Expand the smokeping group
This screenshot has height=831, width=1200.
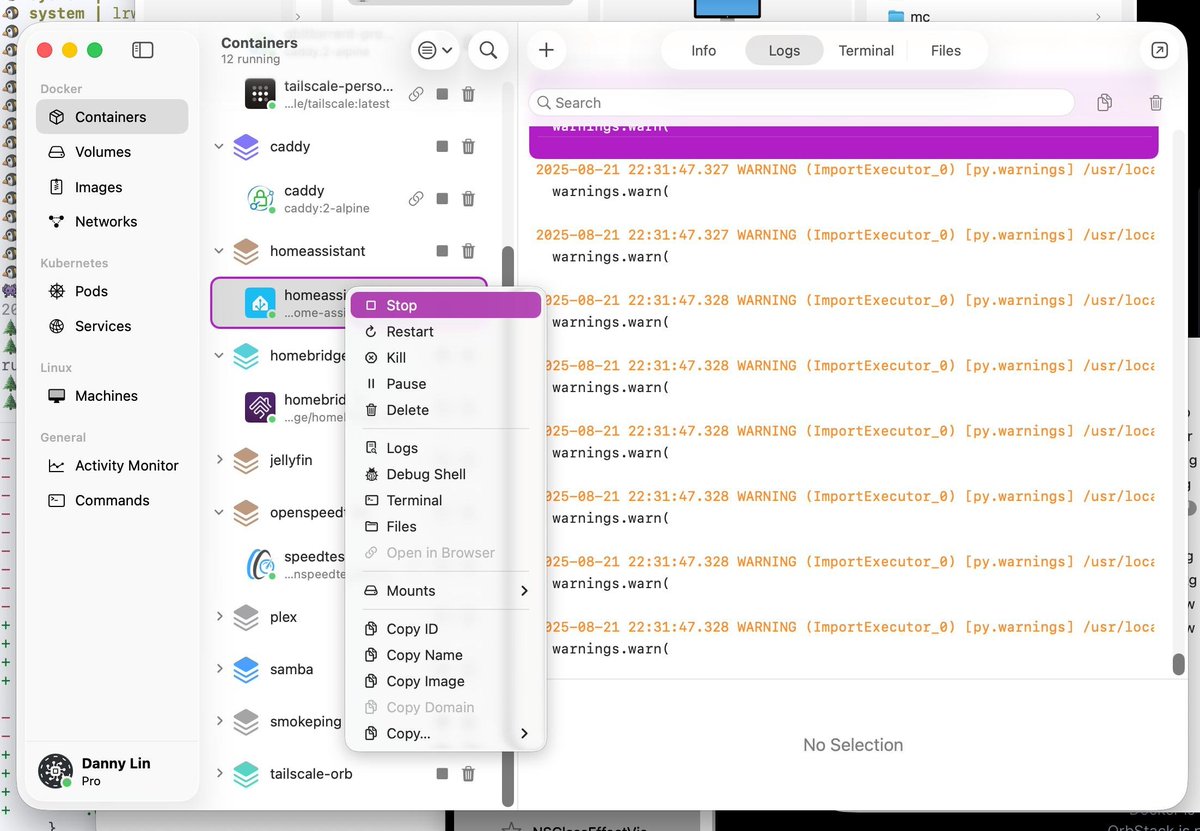(219, 721)
